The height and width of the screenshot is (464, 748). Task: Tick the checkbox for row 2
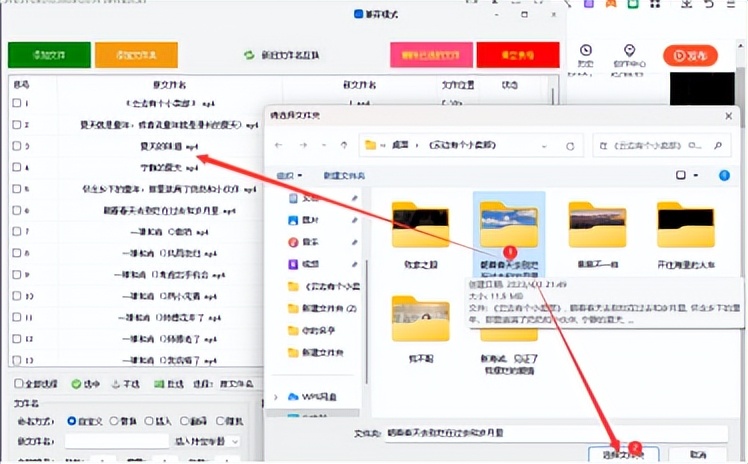[x=17, y=124]
